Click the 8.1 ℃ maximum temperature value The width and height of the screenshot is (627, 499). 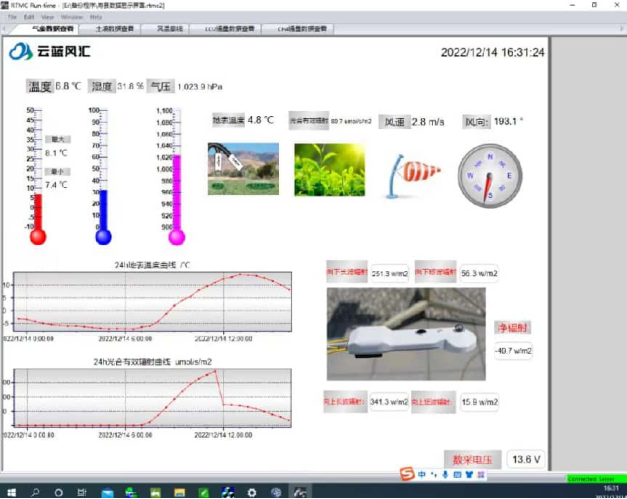56,153
